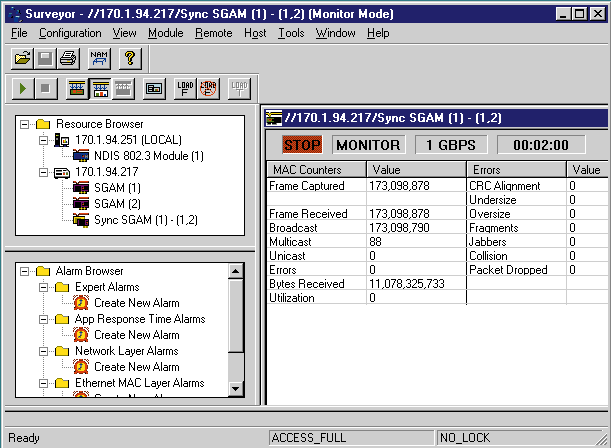The width and height of the screenshot is (611, 448).
Task: Open the Host menu
Action: [255, 33]
